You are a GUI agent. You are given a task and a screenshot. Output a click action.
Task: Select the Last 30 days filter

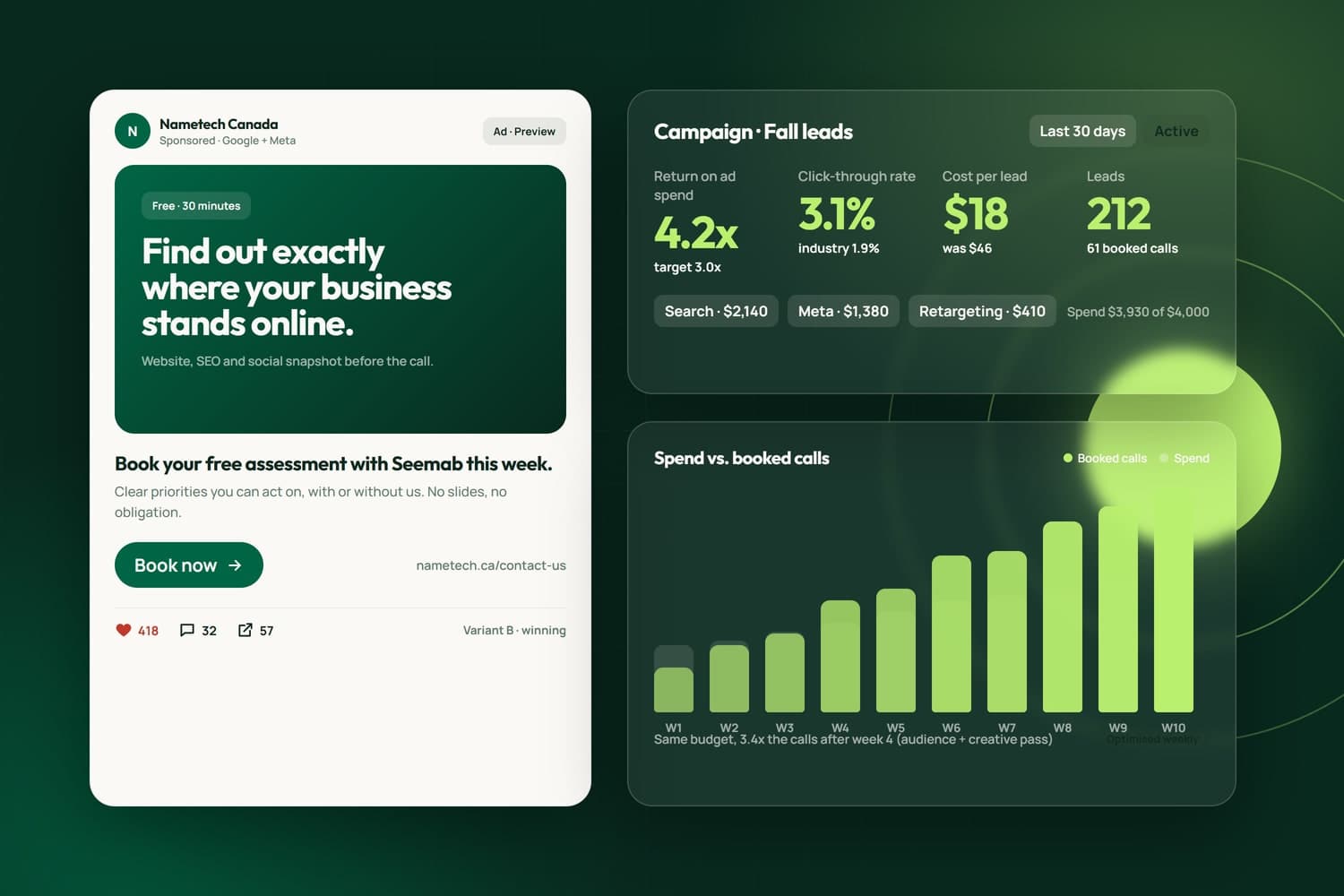[1082, 131]
